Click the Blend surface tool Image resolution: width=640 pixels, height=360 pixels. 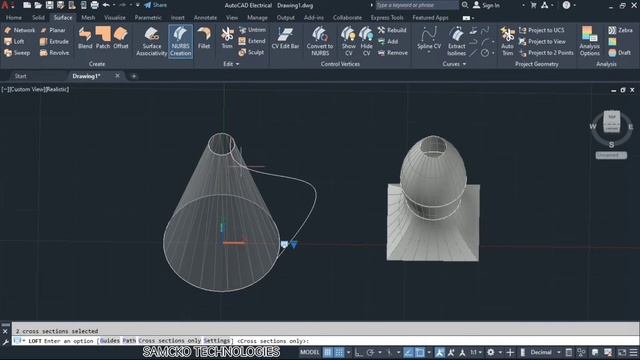pos(85,38)
